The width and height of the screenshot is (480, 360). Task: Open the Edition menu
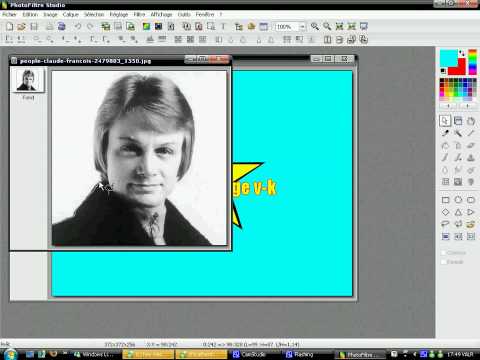pos(30,14)
